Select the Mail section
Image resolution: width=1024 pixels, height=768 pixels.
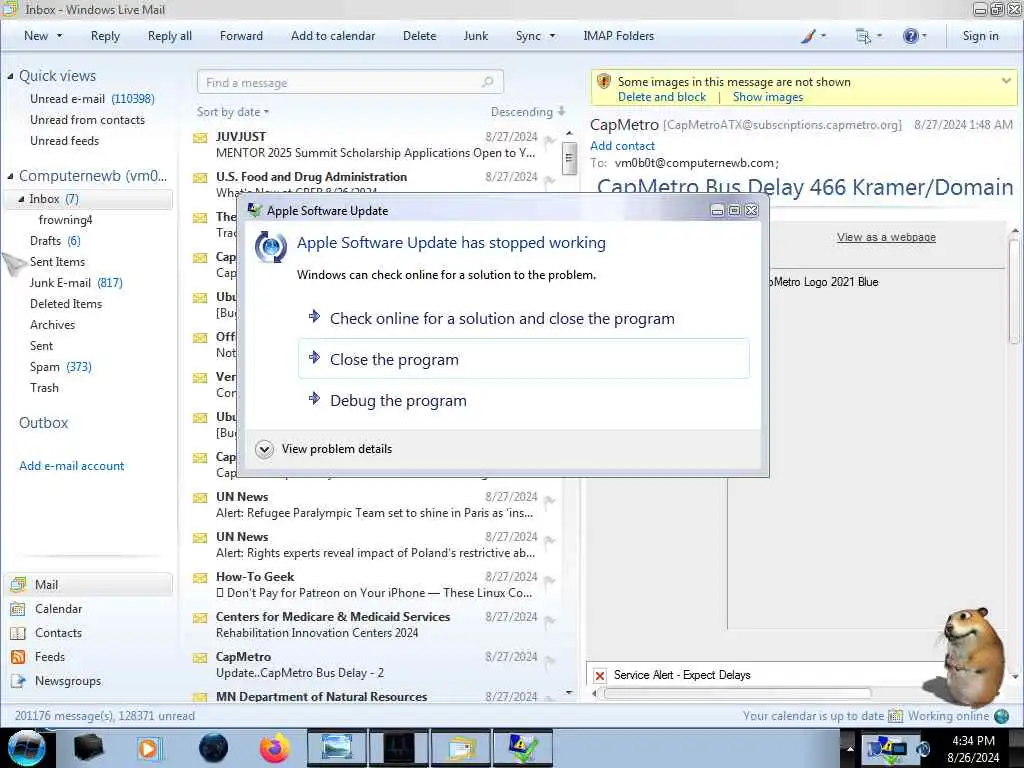pyautogui.click(x=89, y=584)
